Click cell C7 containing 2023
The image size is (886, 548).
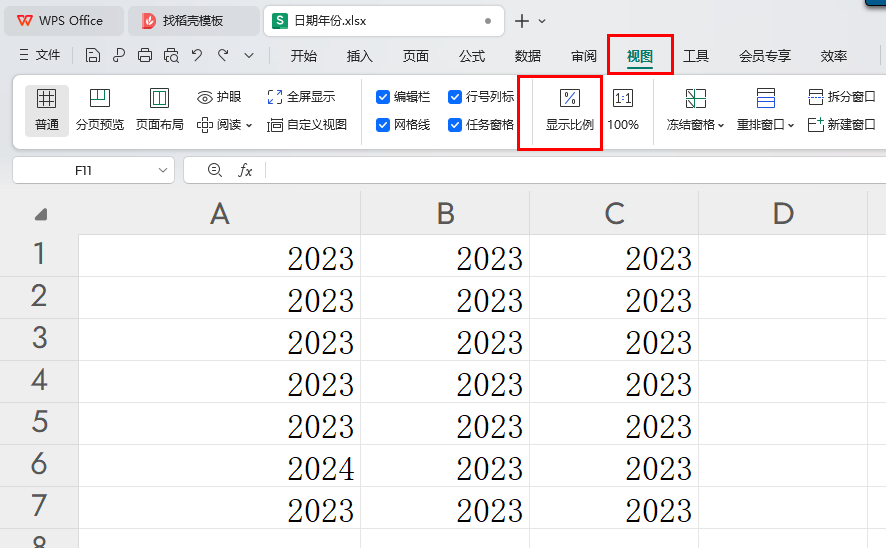614,508
